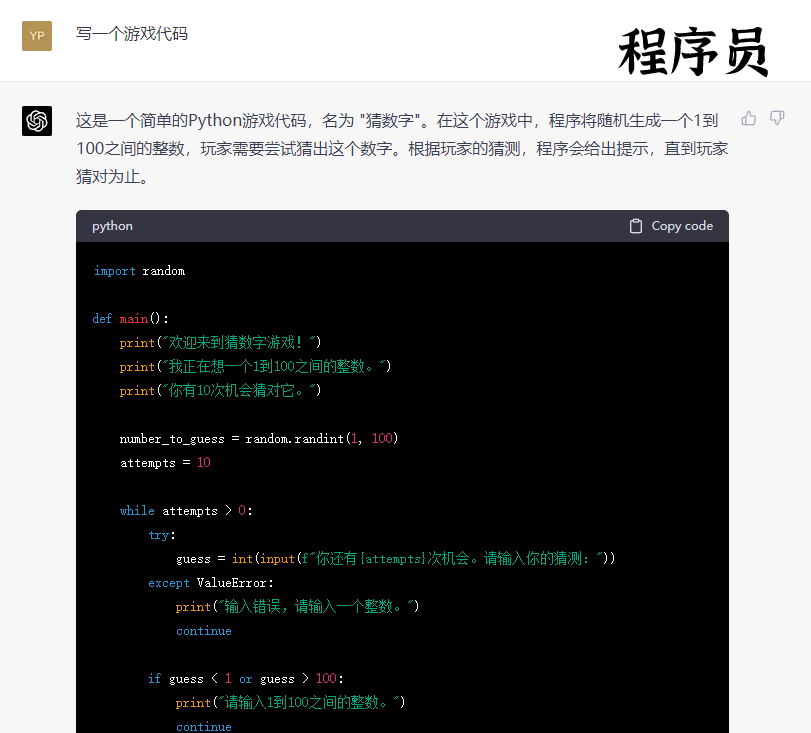Click the 'except ValueError:' line
Viewport: 811px width, 733px height.
click(x=211, y=583)
